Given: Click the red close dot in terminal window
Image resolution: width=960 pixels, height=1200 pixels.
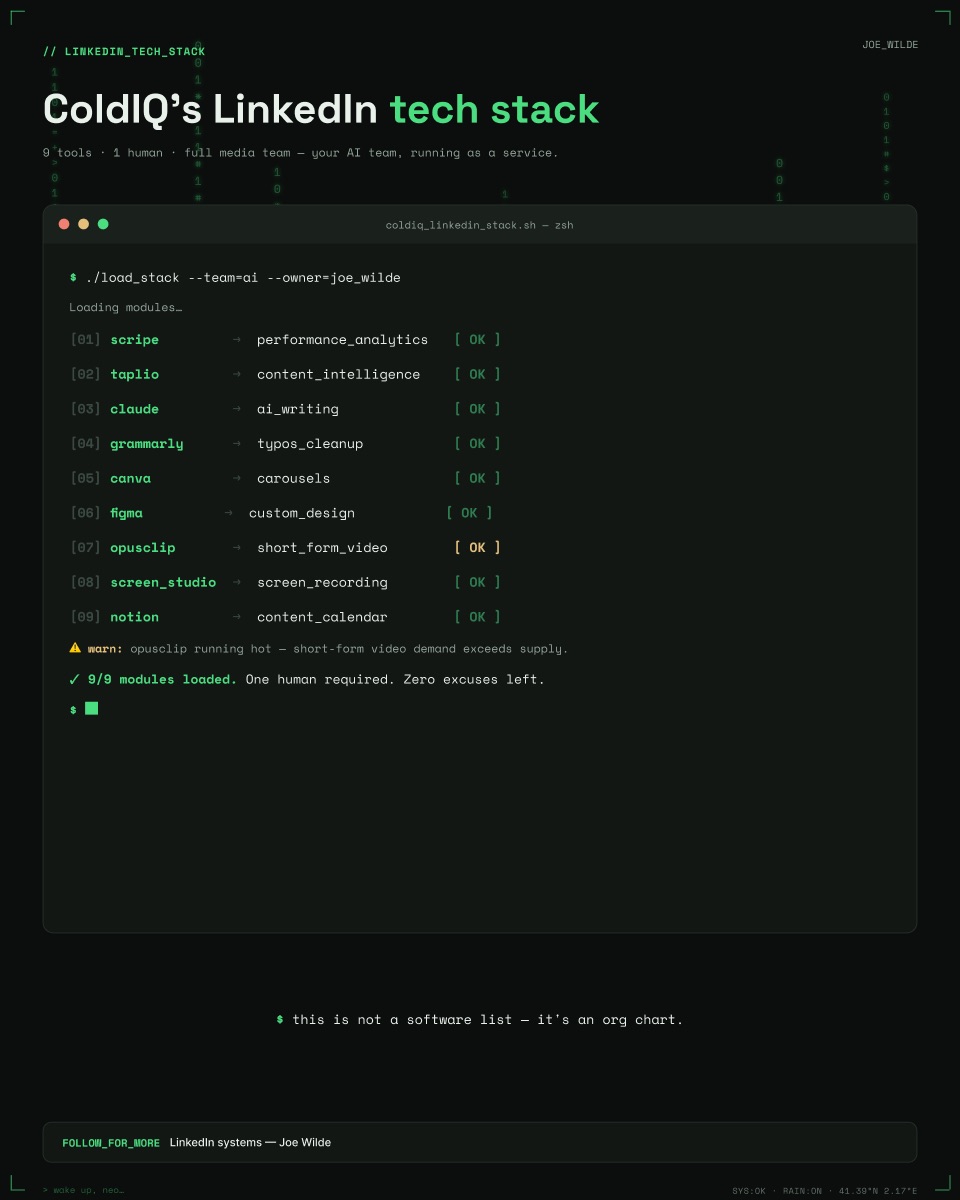Looking at the screenshot, I should pyautogui.click(x=64, y=224).
